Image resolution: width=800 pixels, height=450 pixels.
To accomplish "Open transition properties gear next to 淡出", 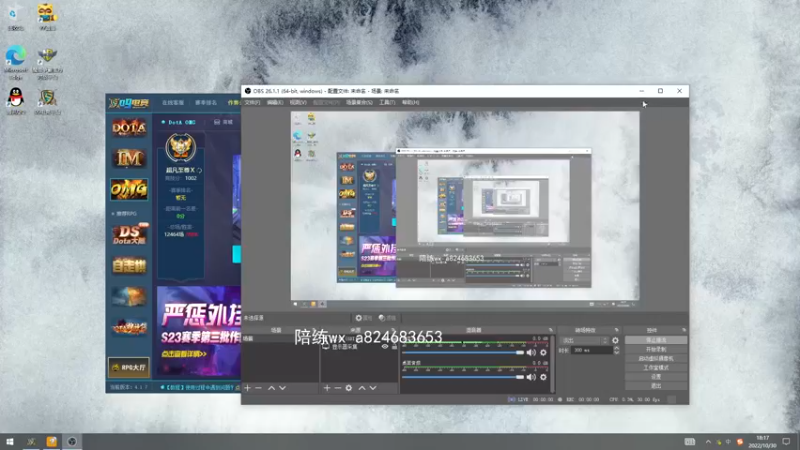I will tap(615, 340).
